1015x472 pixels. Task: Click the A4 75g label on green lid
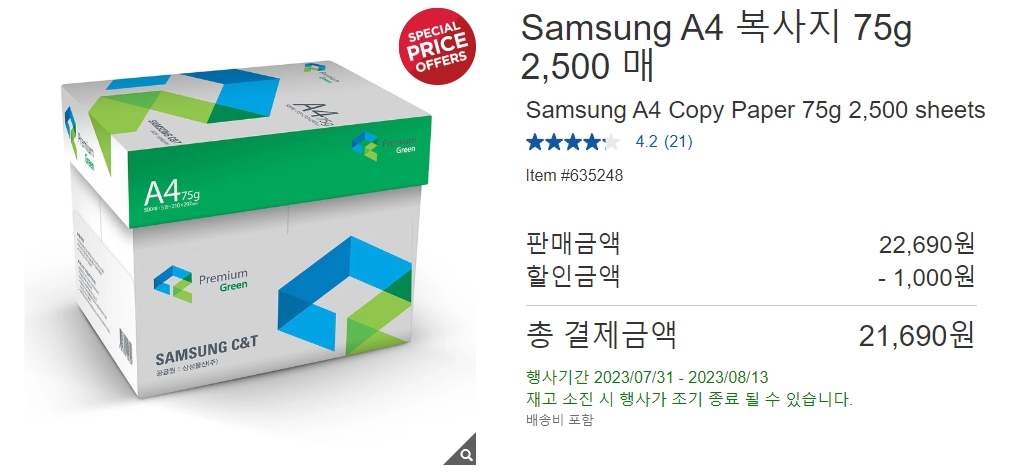pos(172,194)
